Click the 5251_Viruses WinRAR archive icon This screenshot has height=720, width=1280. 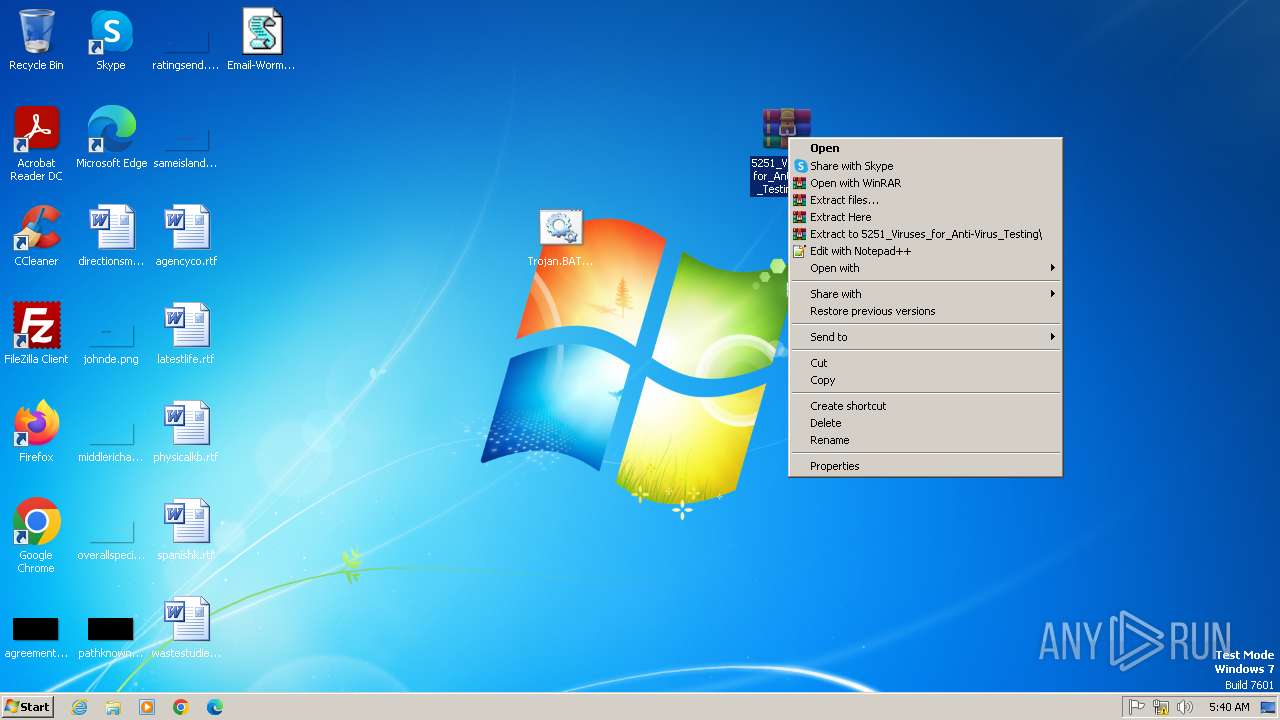[786, 130]
